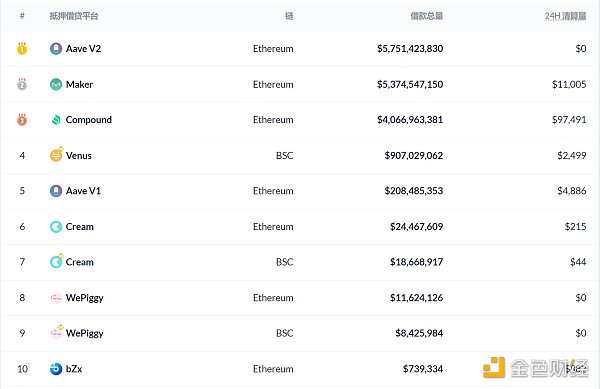Select Maker's $5,374,547,150 borrow amount
The height and width of the screenshot is (389, 600).
click(x=410, y=85)
